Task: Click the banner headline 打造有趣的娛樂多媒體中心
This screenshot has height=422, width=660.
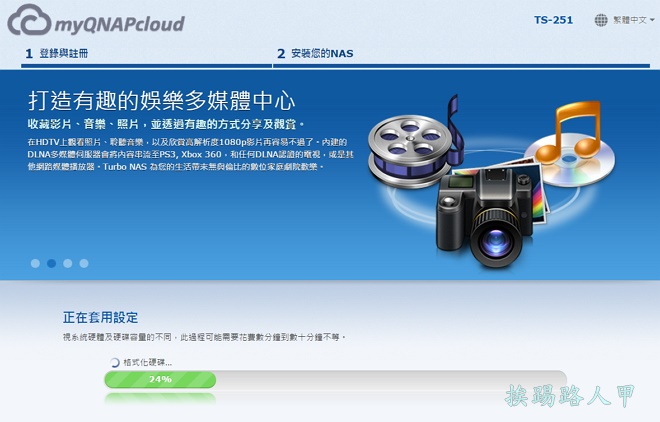Action: point(162,101)
